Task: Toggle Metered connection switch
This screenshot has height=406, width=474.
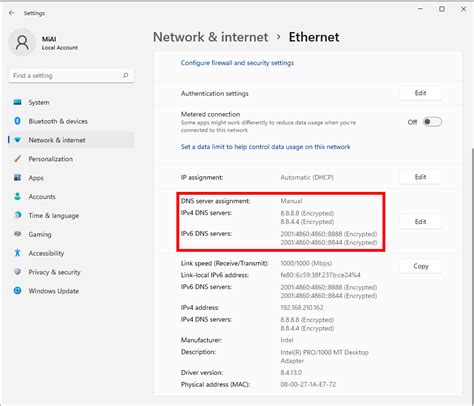Action: tap(432, 122)
